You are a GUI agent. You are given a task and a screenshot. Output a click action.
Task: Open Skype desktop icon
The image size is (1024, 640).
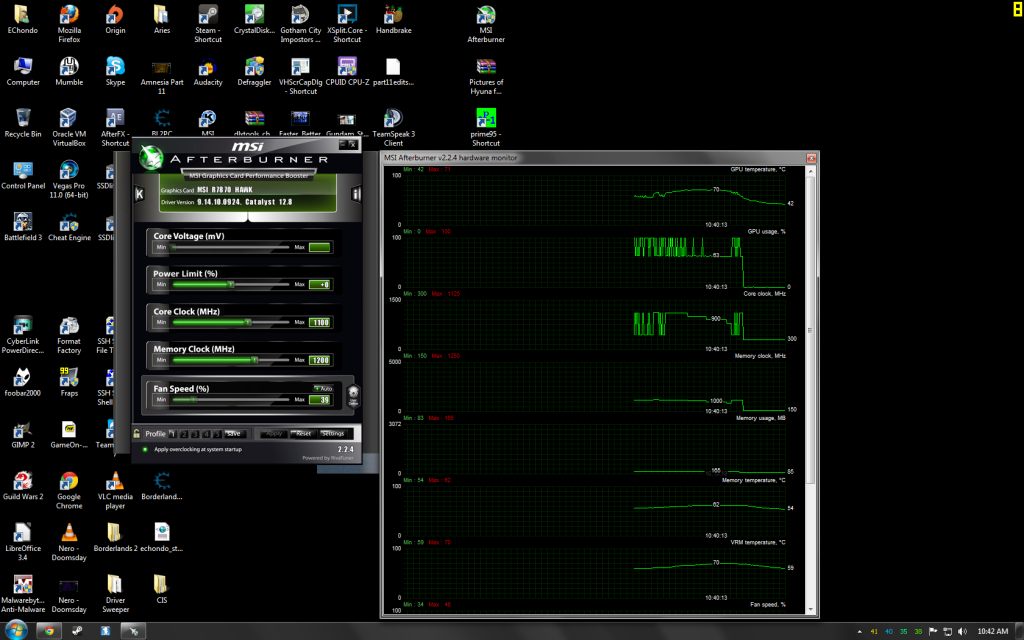pyautogui.click(x=115, y=72)
